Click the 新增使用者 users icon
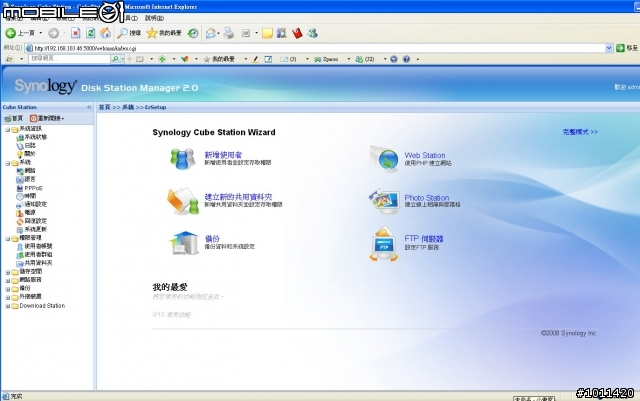 [x=182, y=158]
